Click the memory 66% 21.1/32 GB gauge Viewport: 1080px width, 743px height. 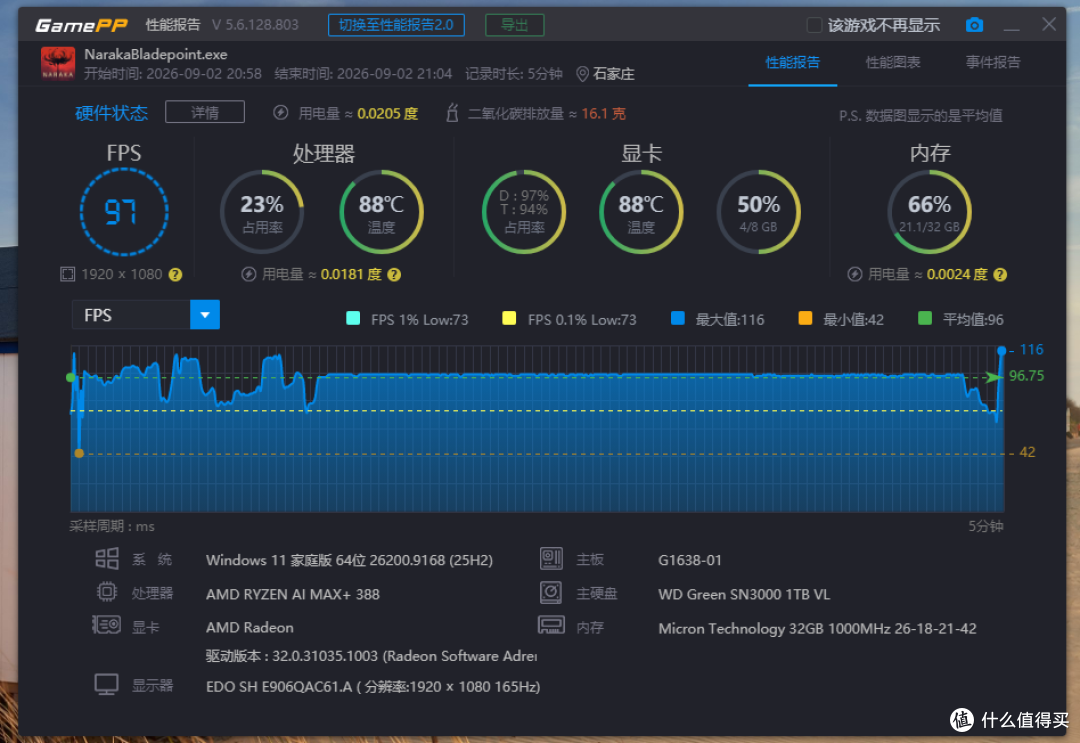point(929,211)
